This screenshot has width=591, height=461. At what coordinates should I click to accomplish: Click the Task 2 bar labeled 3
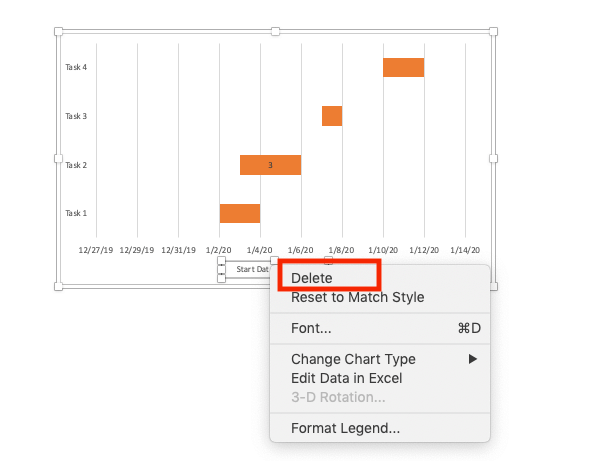[x=270, y=165]
